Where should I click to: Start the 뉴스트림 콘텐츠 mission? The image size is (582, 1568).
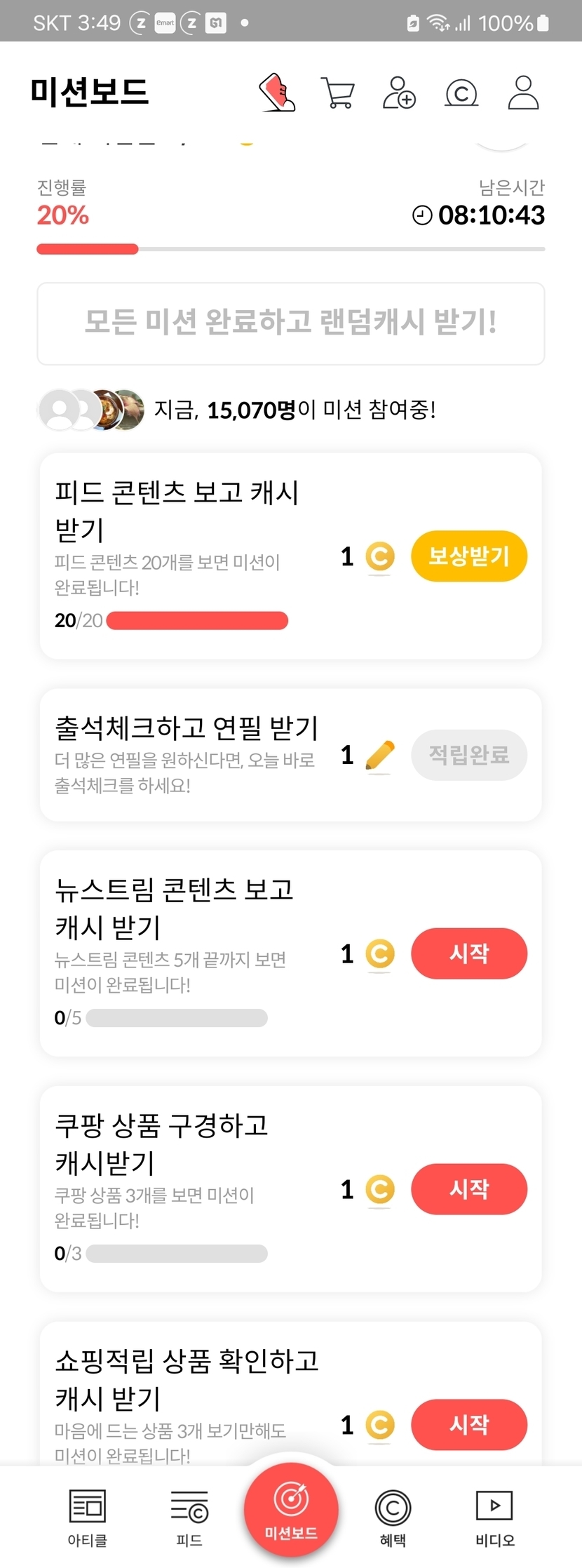point(468,953)
